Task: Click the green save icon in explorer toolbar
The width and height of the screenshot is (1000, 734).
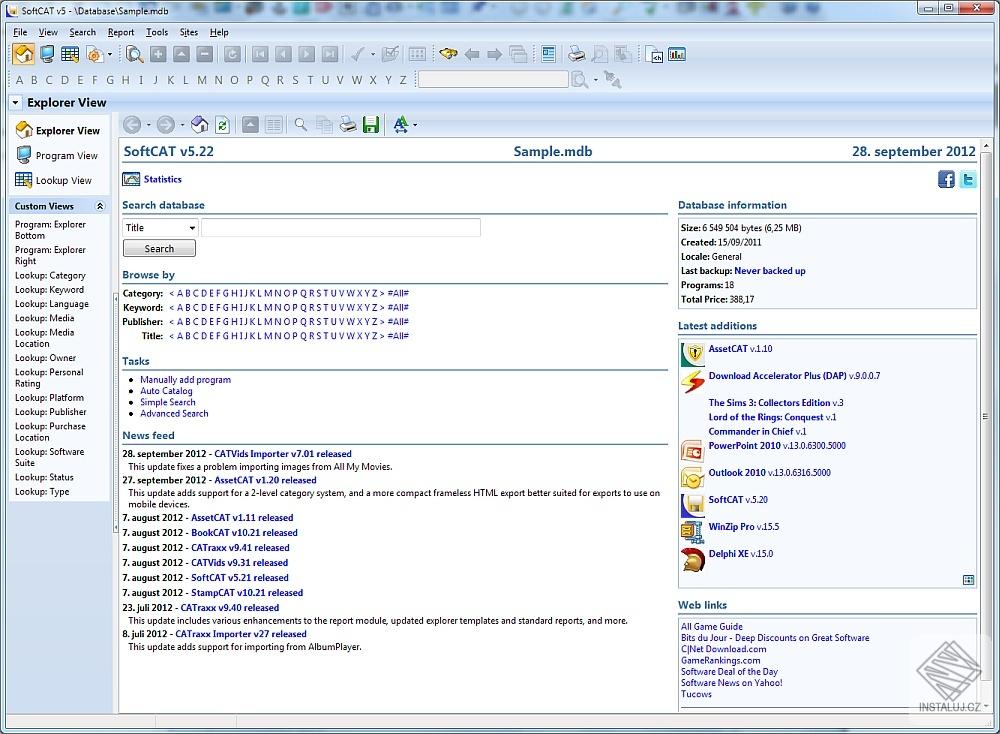Action: click(371, 125)
